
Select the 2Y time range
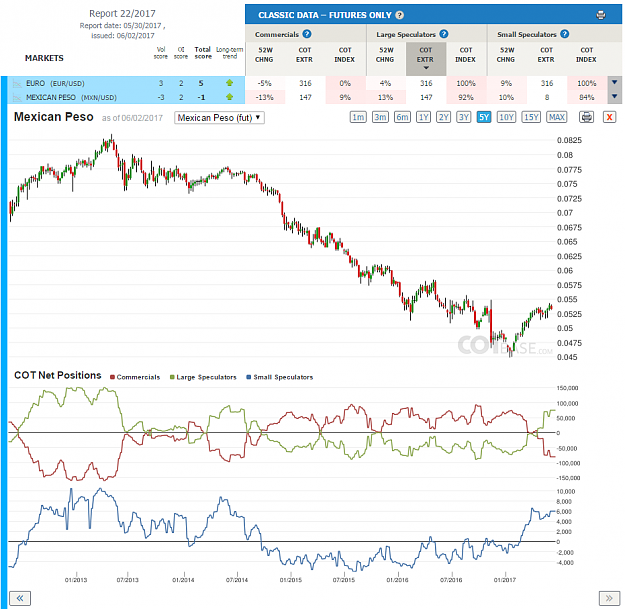pos(444,117)
